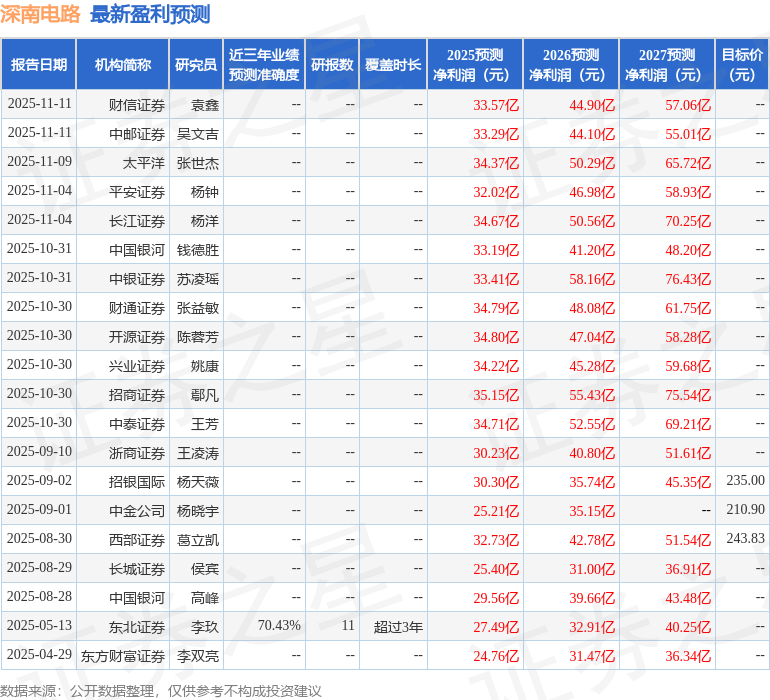Click the 近三年业绩预测准确度 column header
770x700 pixels.
pyautogui.click(x=264, y=65)
